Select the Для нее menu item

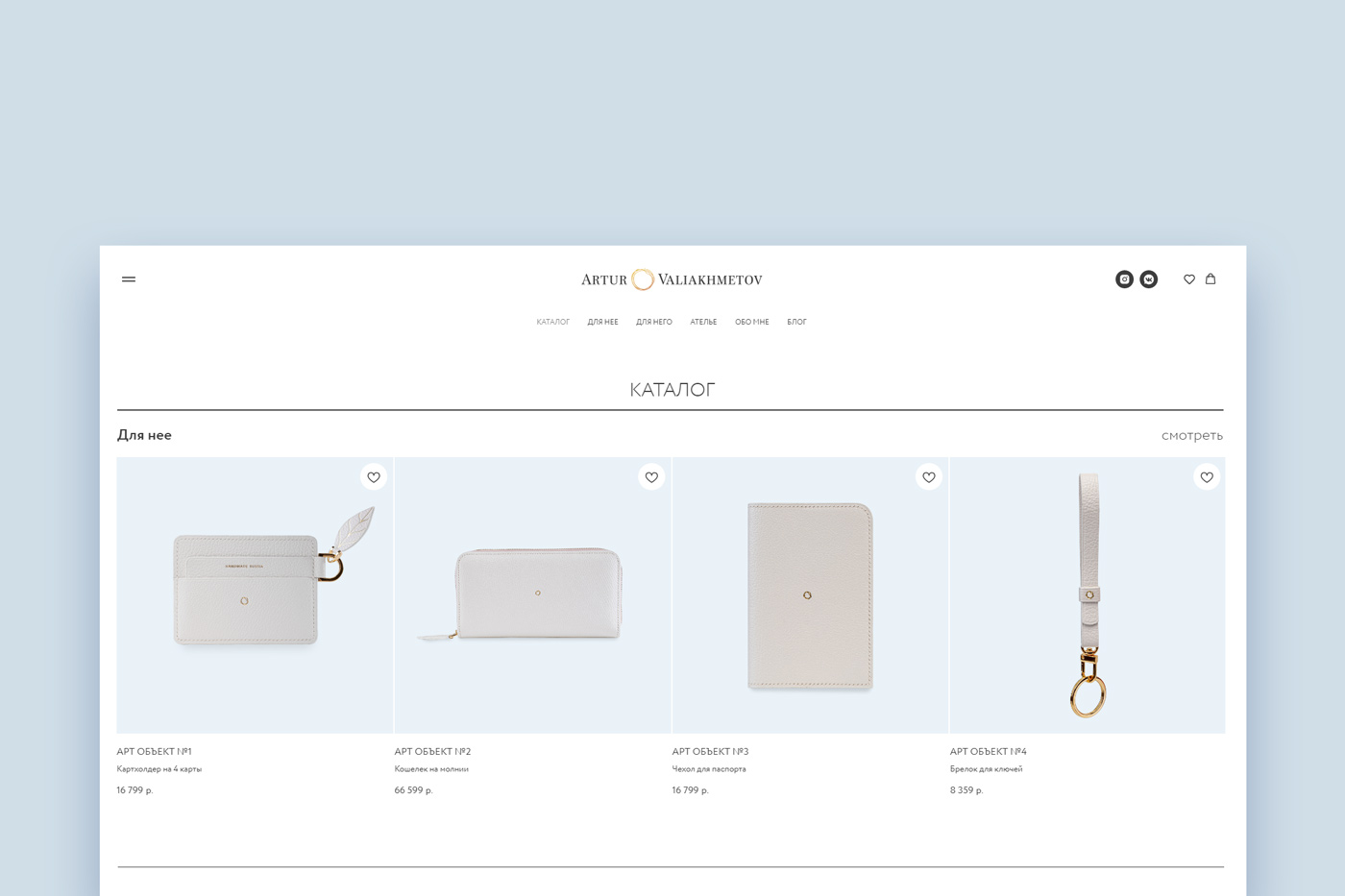(602, 323)
